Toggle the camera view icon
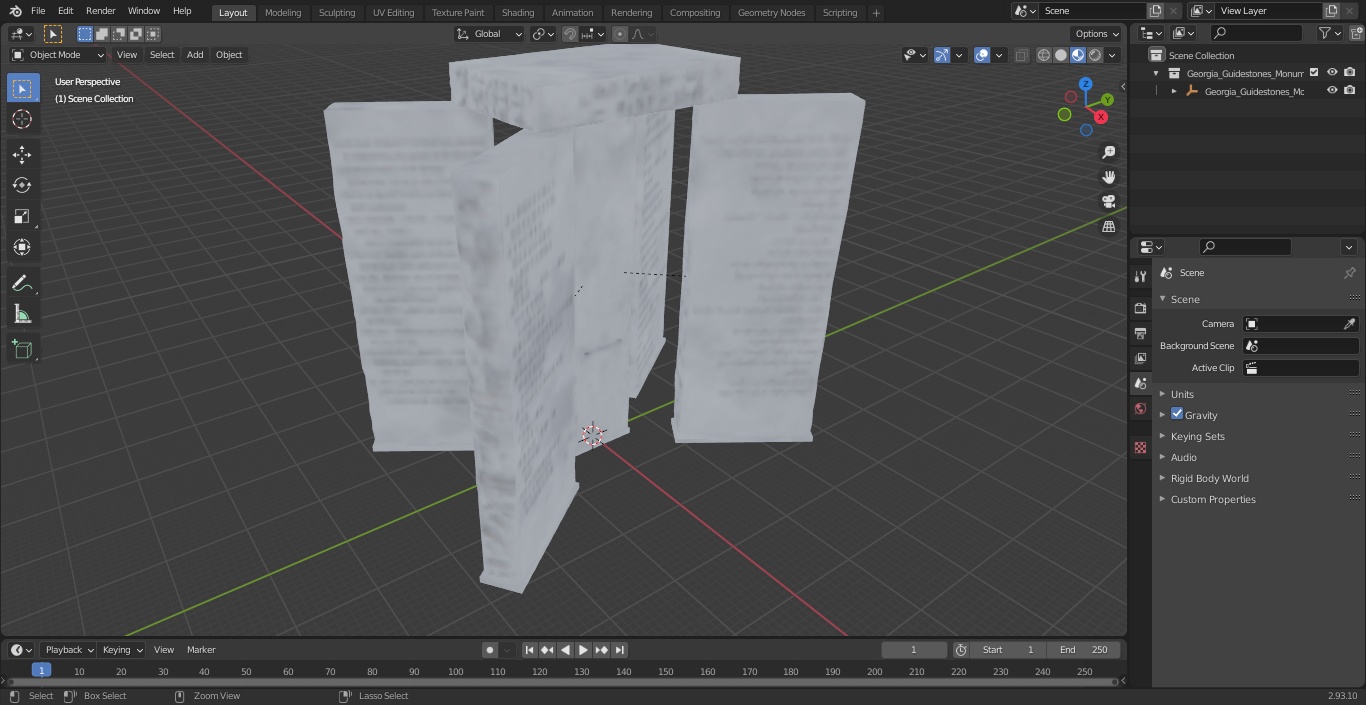The image size is (1366, 705). [x=1108, y=201]
